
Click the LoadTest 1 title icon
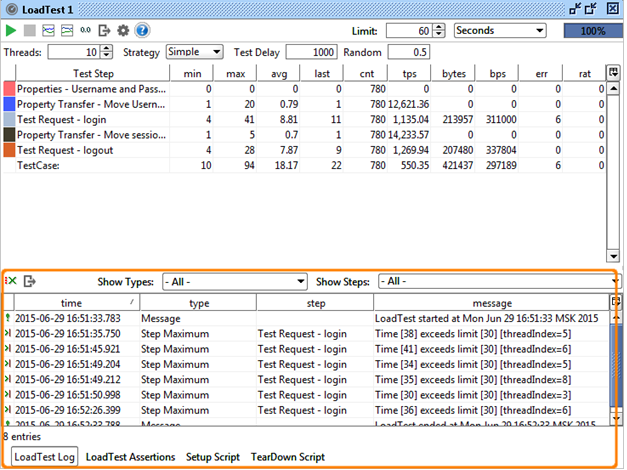tap(12, 9)
